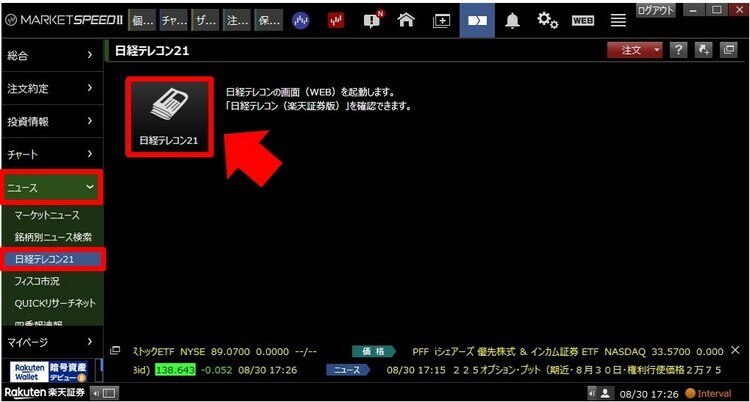Open the red candlestick chart icon
Viewport: 750px width, 402px height.
(336, 21)
